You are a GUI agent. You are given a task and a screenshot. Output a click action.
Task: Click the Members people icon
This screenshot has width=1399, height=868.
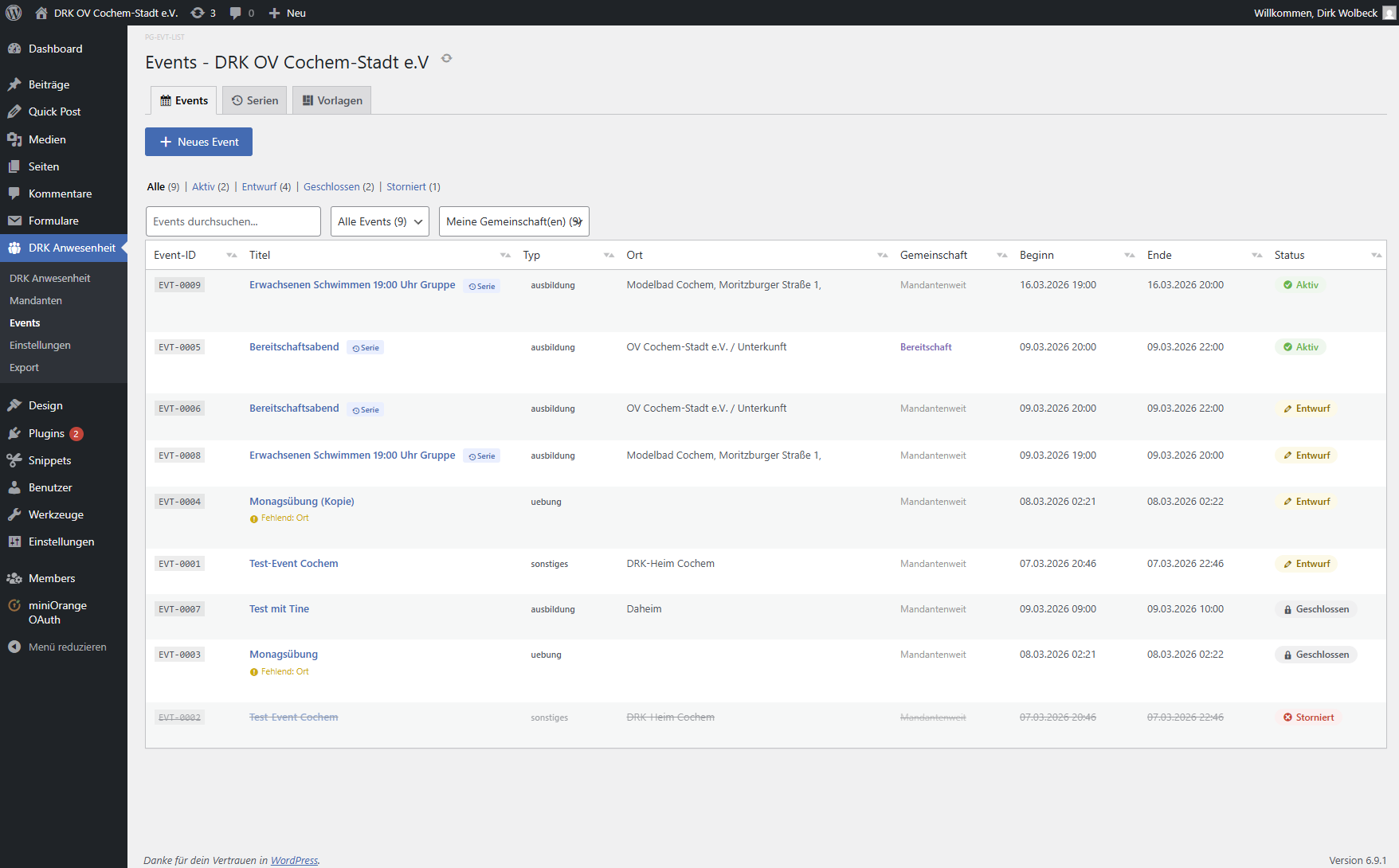14,578
